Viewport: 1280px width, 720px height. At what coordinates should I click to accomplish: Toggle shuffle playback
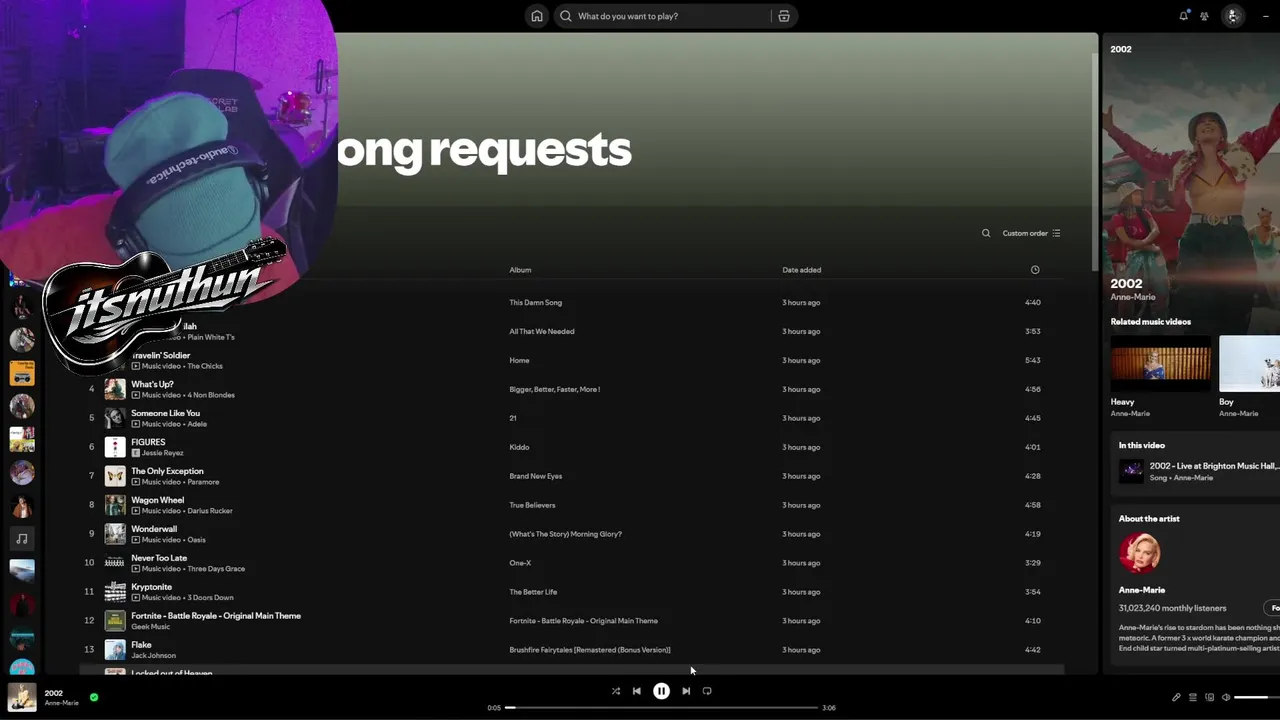click(615, 691)
